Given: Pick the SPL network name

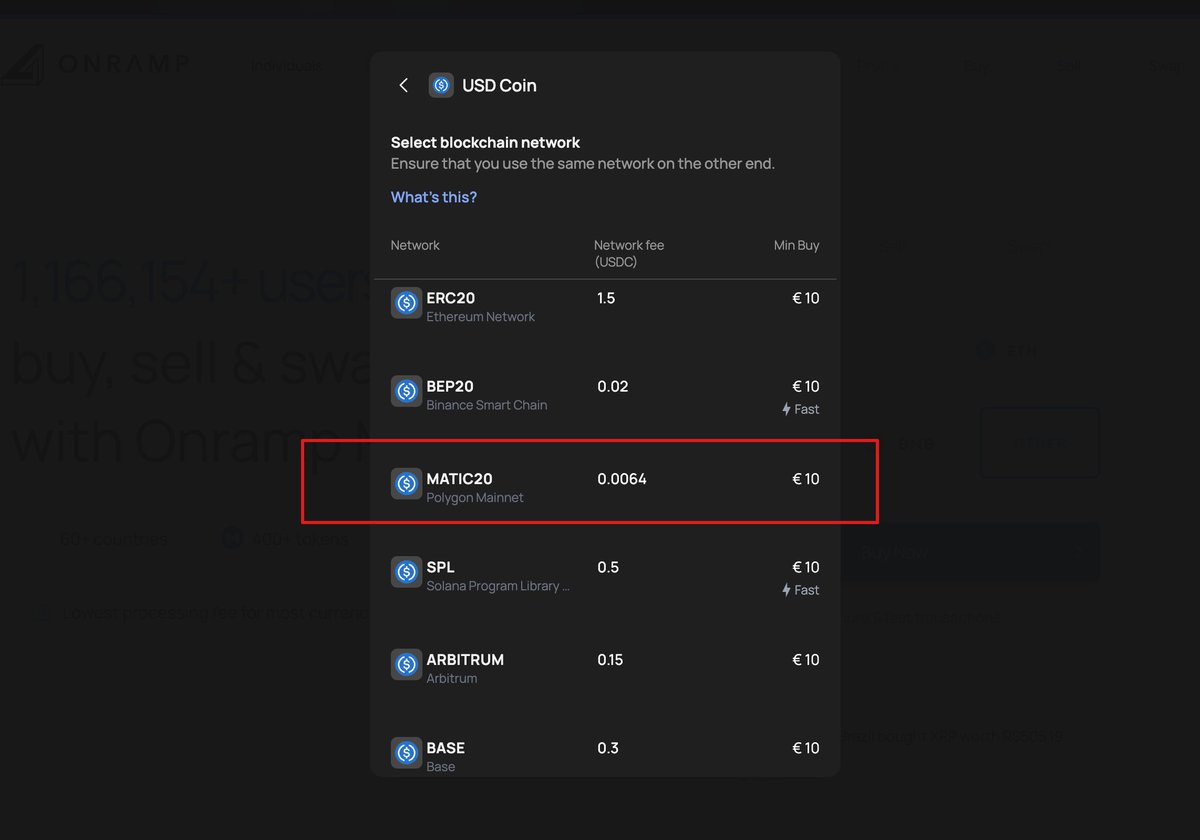Looking at the screenshot, I should pos(441,567).
